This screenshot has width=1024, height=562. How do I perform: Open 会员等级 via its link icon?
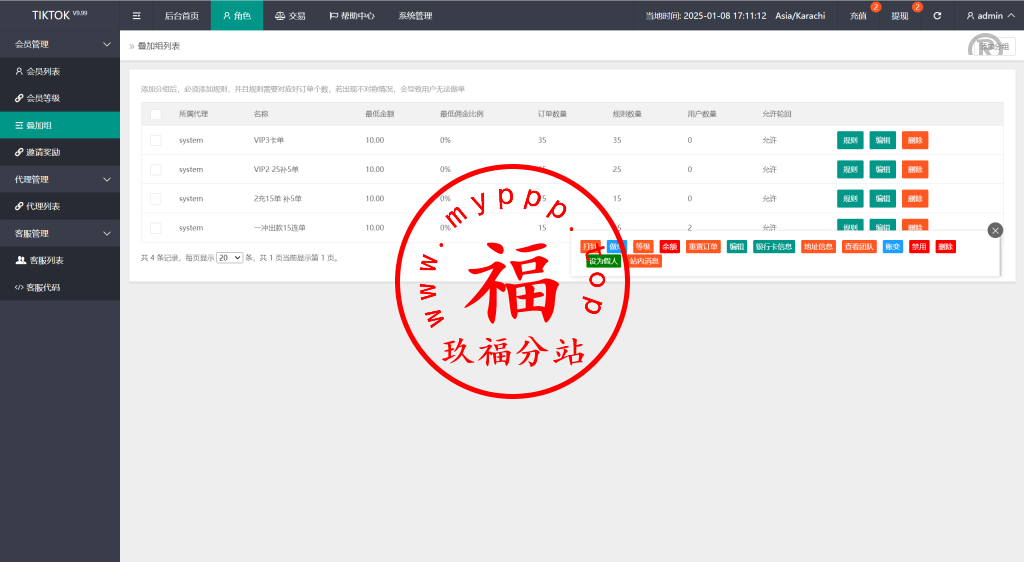click(19, 98)
